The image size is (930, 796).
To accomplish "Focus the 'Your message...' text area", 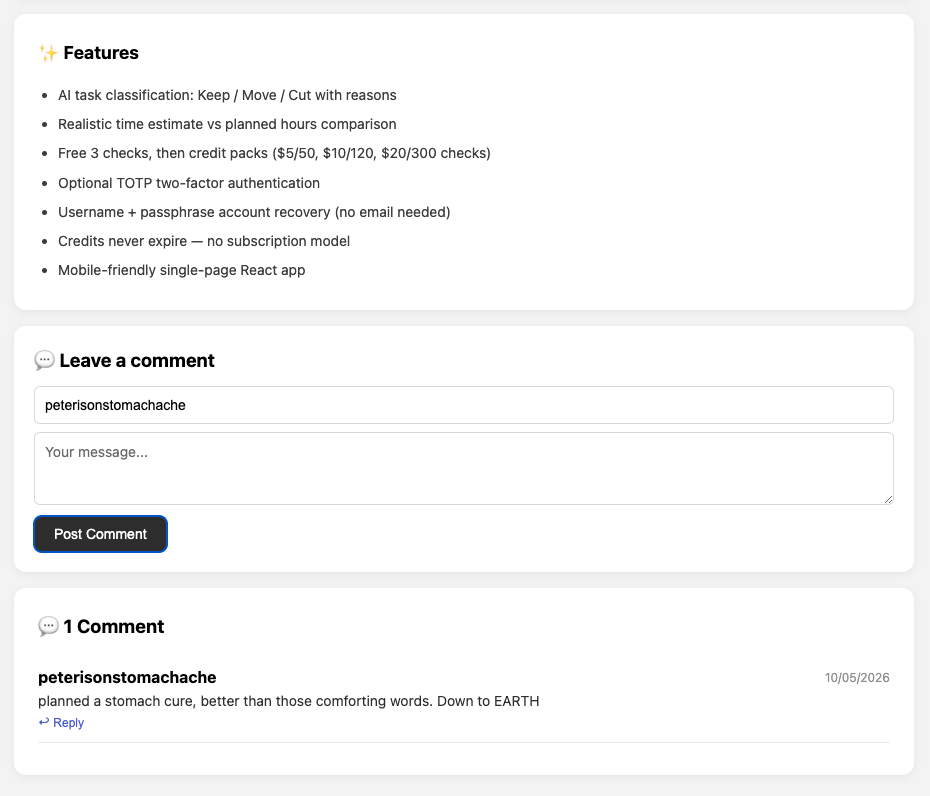I will (464, 469).
